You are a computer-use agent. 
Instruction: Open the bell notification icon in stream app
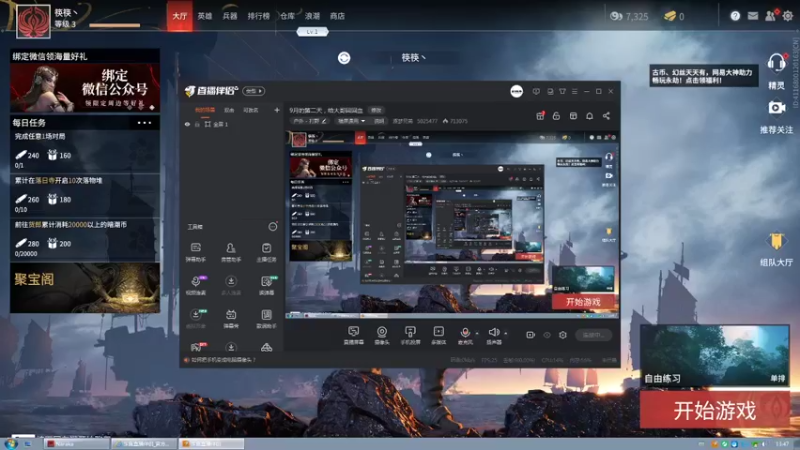589,116
